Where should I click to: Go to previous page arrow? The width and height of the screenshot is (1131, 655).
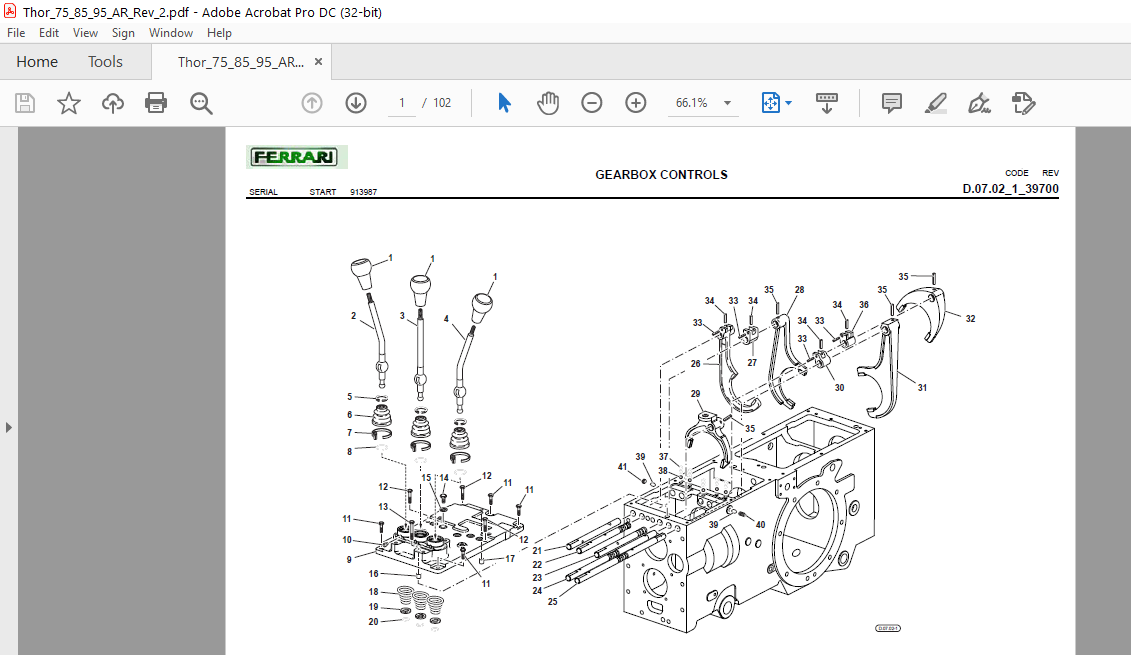pos(312,103)
